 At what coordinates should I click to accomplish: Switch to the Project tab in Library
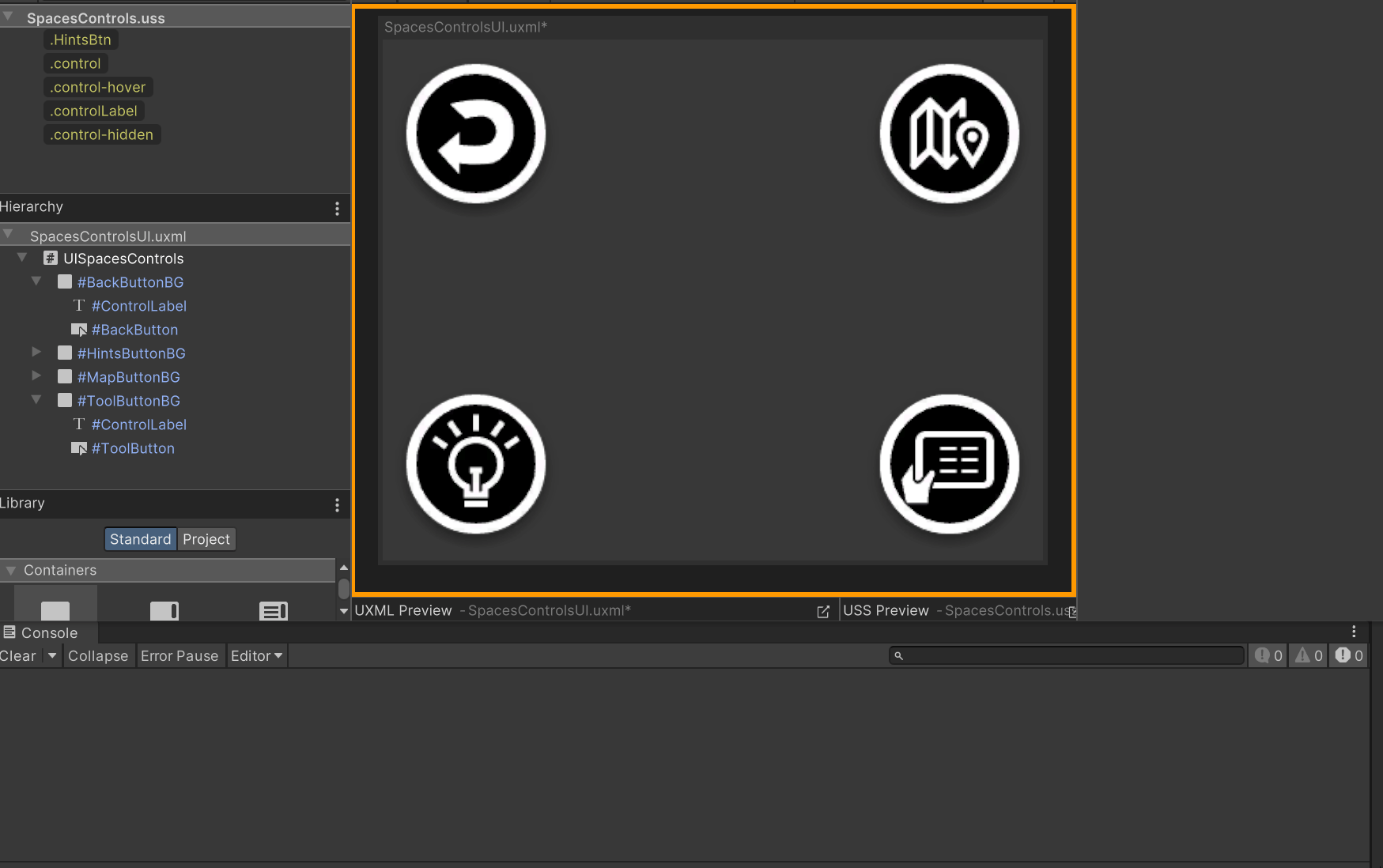tap(206, 538)
